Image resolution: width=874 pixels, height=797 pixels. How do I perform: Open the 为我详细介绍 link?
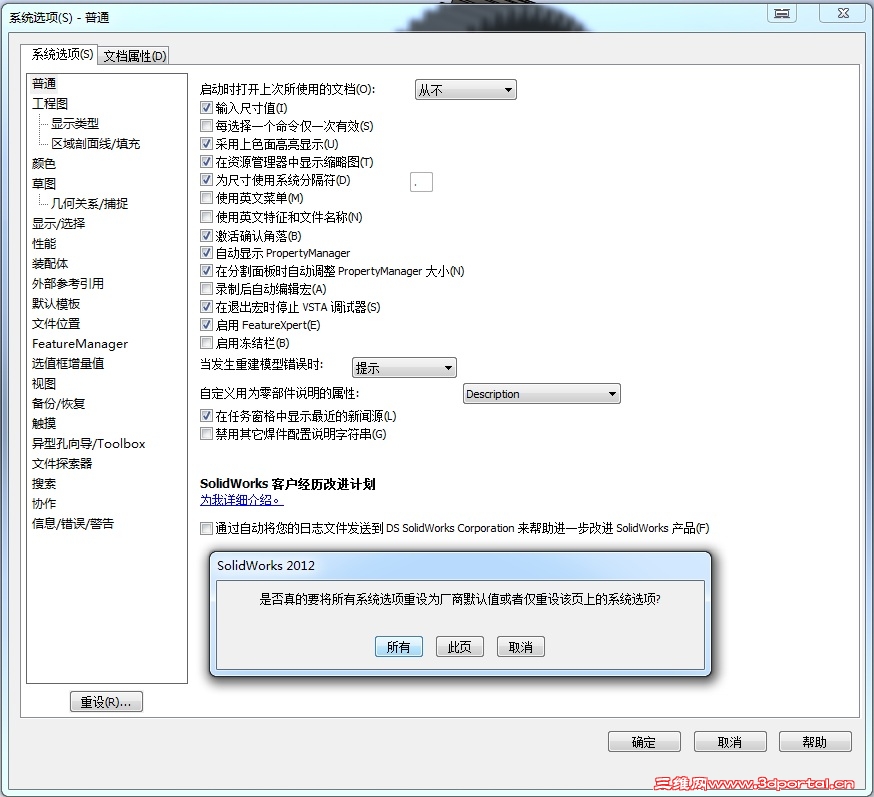(241, 500)
